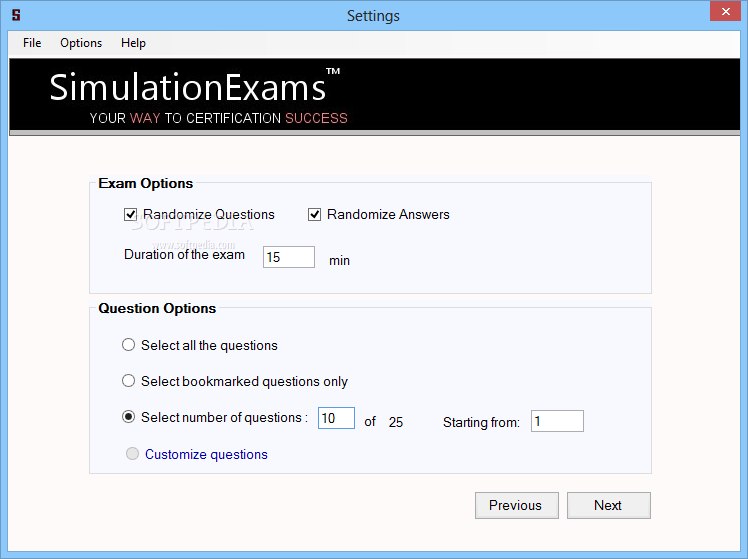Viewport: 748px width, 559px height.
Task: Click the Starting from input field
Action: click(557, 421)
